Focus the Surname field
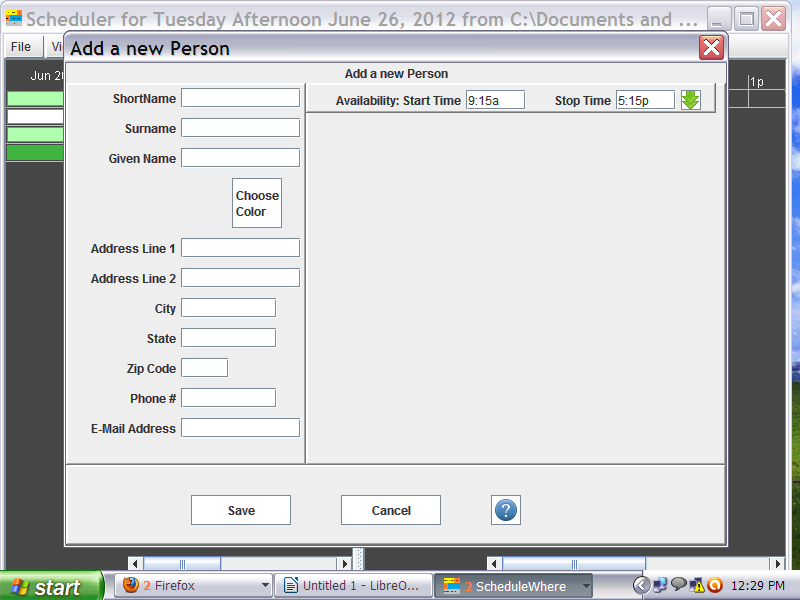The height and width of the screenshot is (600, 800). [240, 128]
